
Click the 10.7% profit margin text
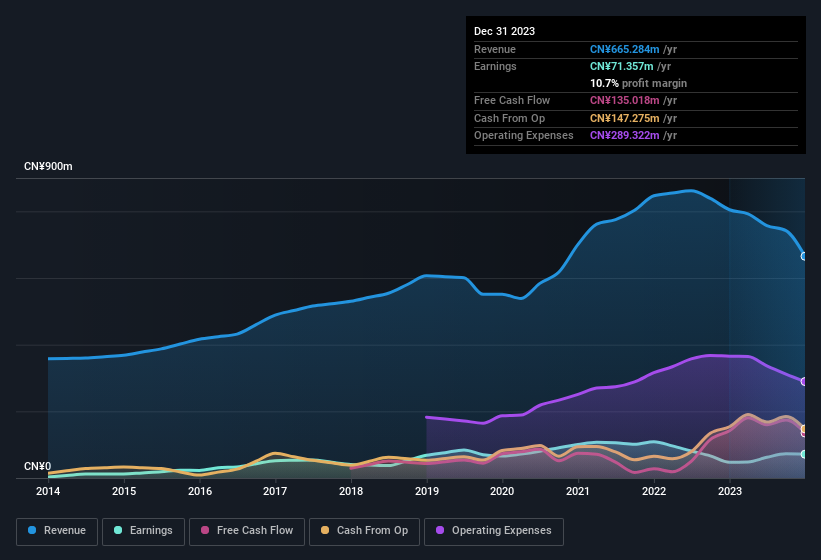pyautogui.click(x=638, y=83)
